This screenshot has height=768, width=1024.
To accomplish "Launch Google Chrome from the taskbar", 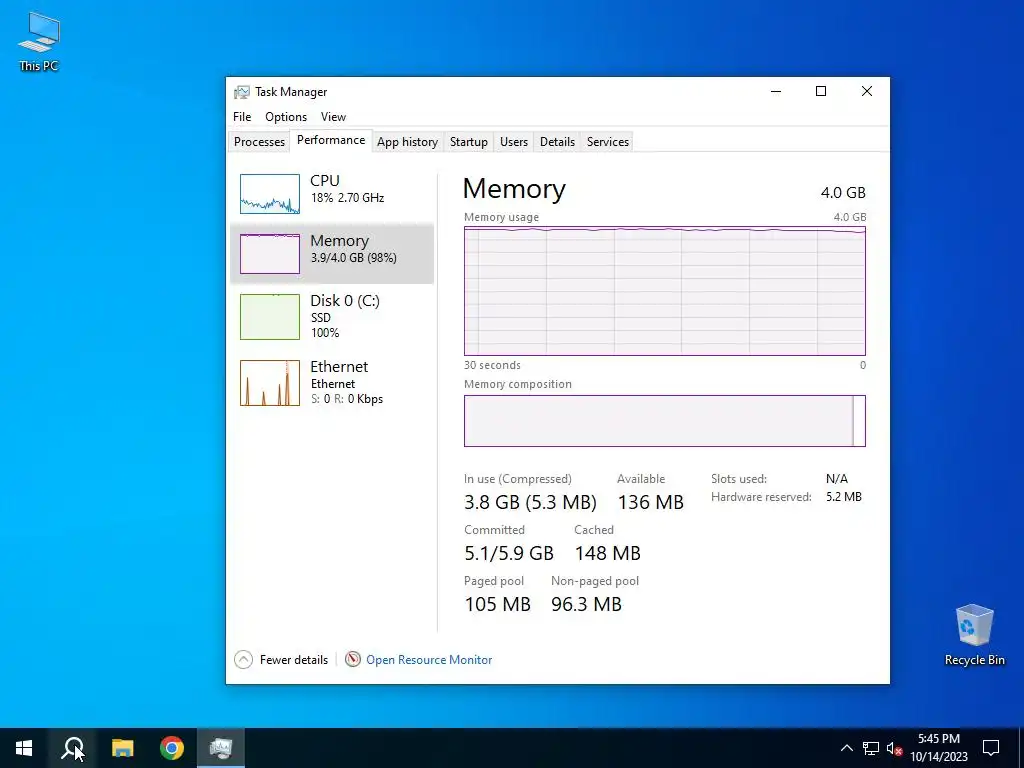I will coord(172,748).
